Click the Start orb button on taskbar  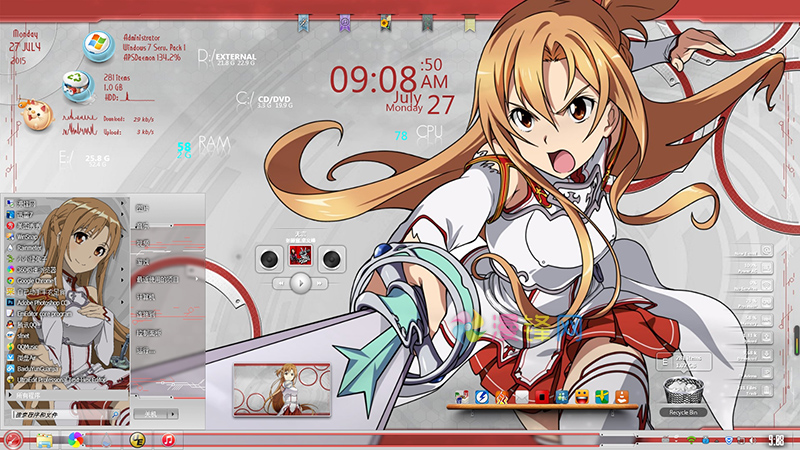coord(13,440)
